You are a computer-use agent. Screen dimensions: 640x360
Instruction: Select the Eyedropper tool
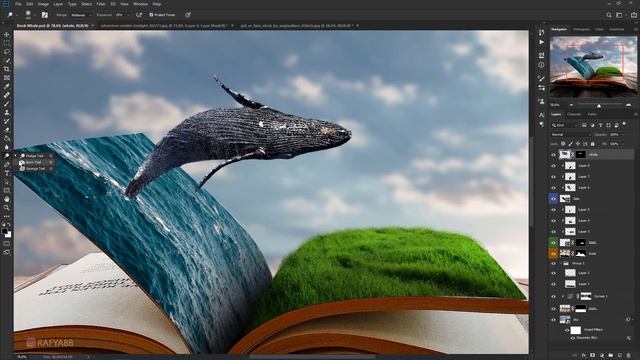[7, 87]
